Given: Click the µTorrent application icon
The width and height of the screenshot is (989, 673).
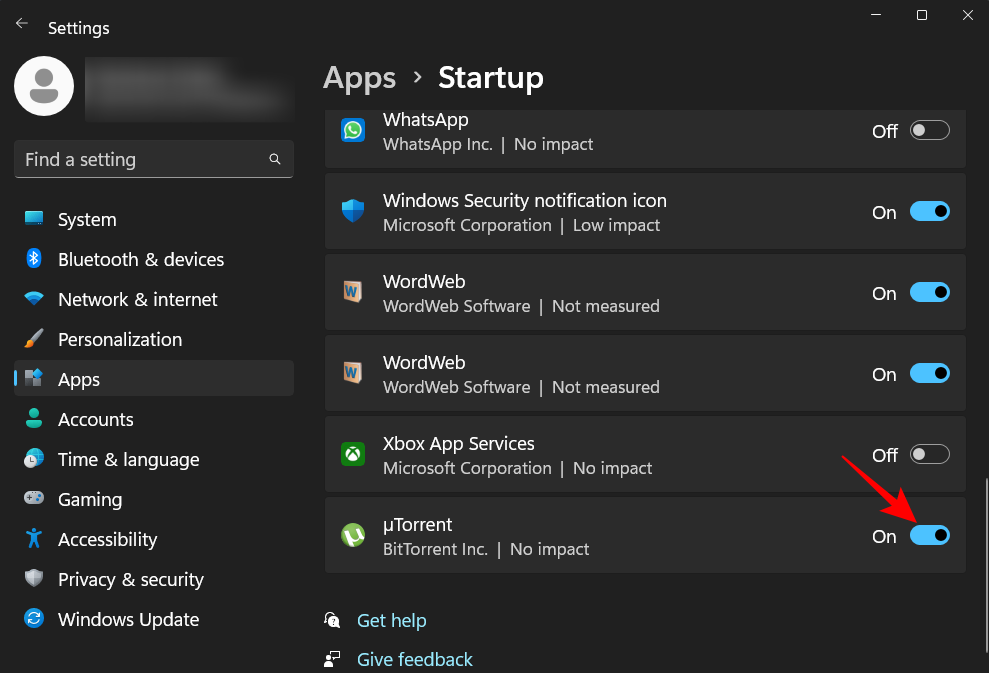Looking at the screenshot, I should (x=353, y=535).
